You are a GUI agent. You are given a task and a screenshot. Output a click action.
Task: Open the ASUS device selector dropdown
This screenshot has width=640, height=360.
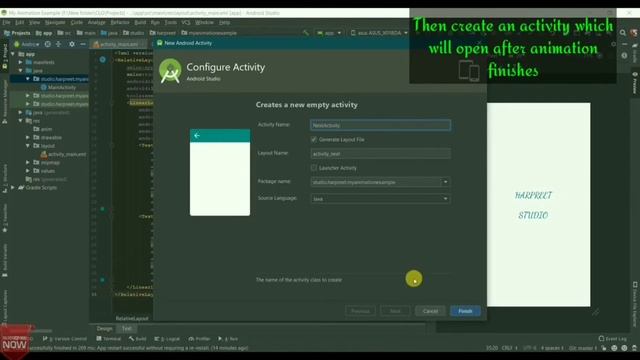point(379,33)
